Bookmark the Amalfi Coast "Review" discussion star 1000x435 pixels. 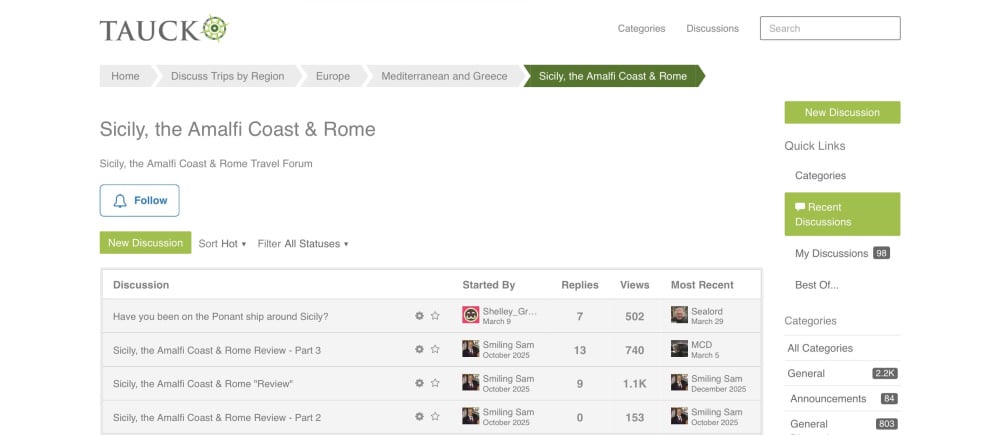point(435,383)
